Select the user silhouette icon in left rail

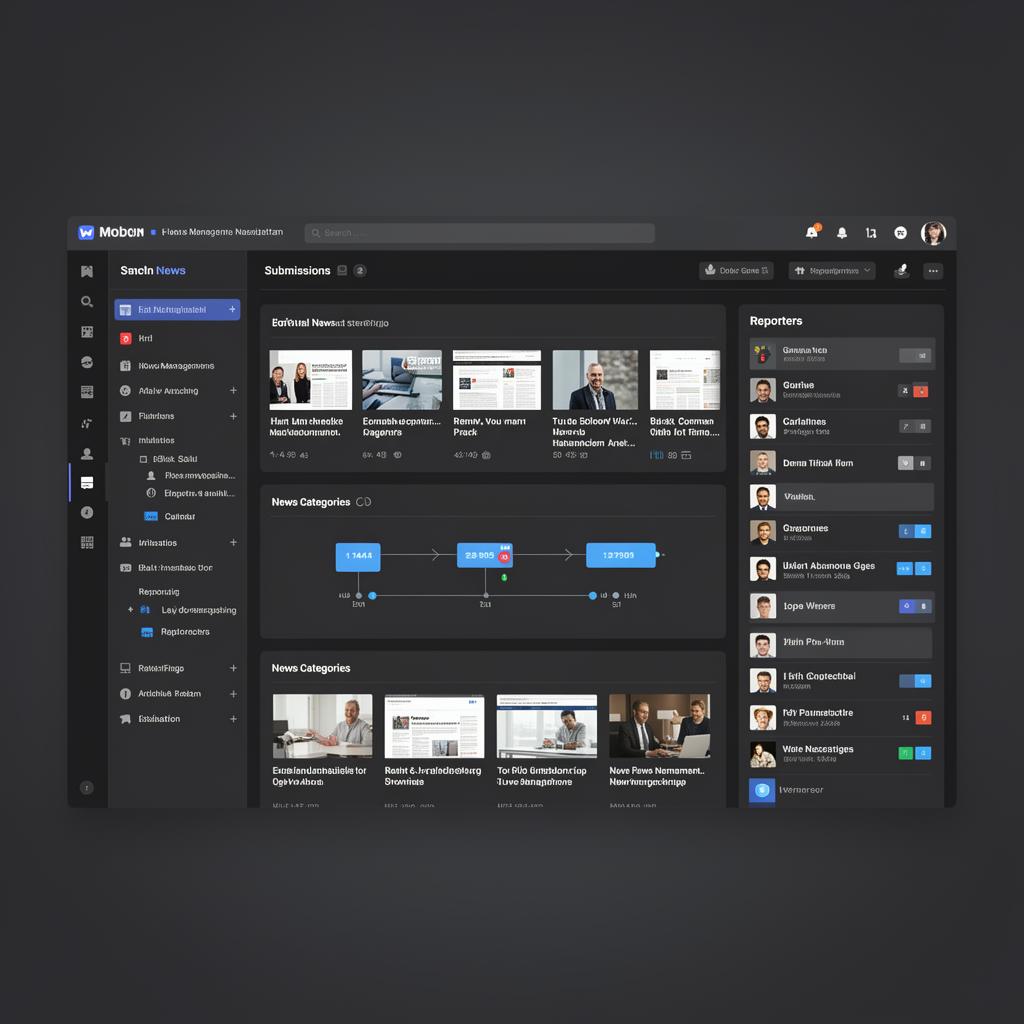pyautogui.click(x=87, y=453)
